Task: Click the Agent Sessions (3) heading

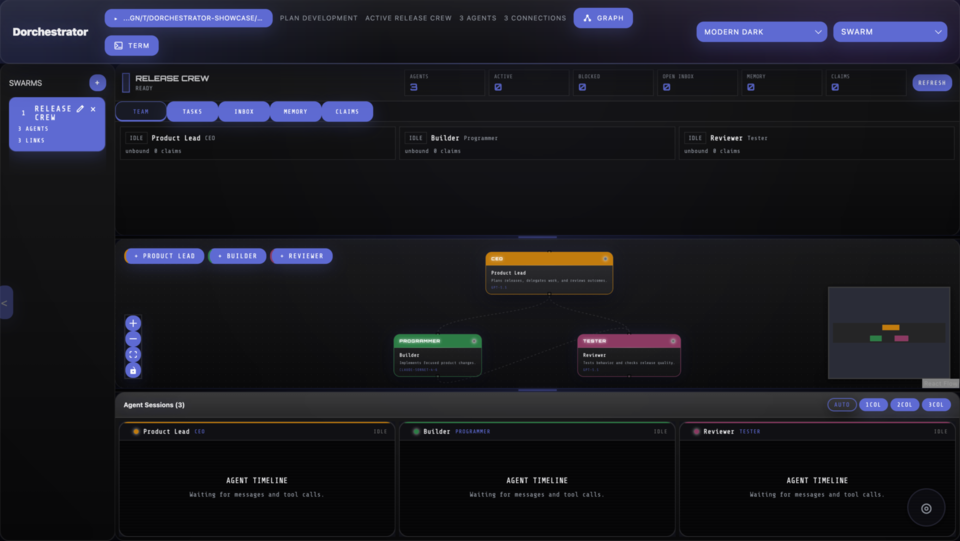Action: (154, 405)
